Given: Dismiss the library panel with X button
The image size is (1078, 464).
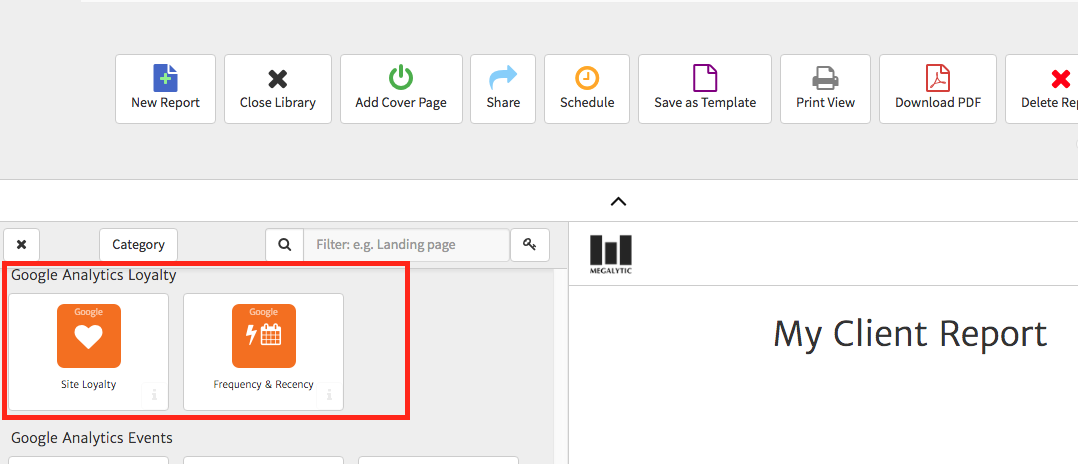Looking at the screenshot, I should coord(22,245).
